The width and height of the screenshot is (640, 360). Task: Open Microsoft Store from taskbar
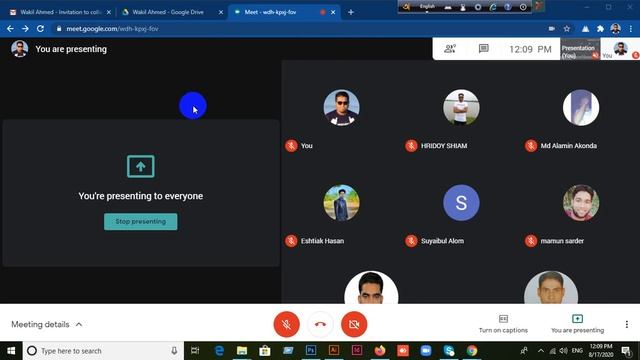[265, 351]
